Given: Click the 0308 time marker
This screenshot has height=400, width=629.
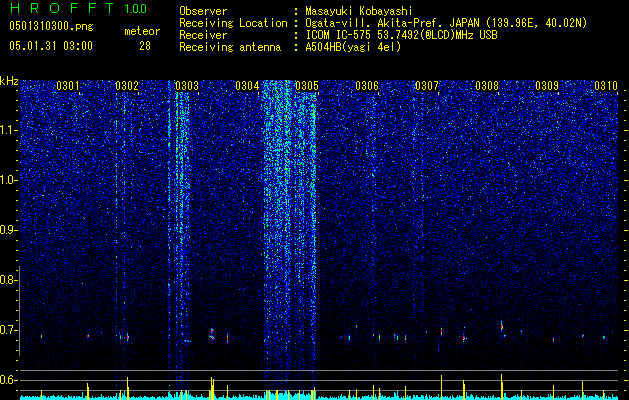Looking at the screenshot, I should [x=487, y=85].
